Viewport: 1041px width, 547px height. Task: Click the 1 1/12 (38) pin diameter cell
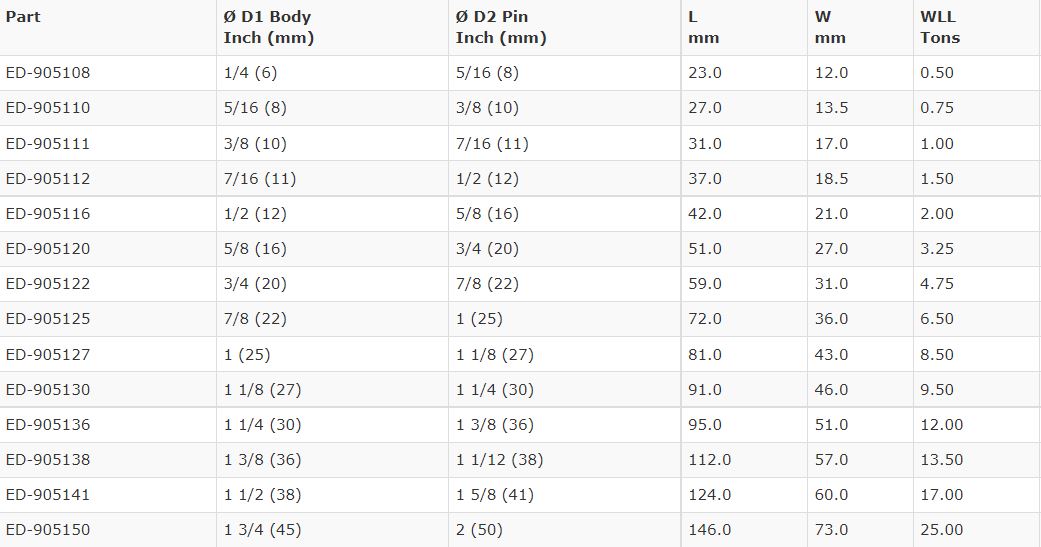499,460
